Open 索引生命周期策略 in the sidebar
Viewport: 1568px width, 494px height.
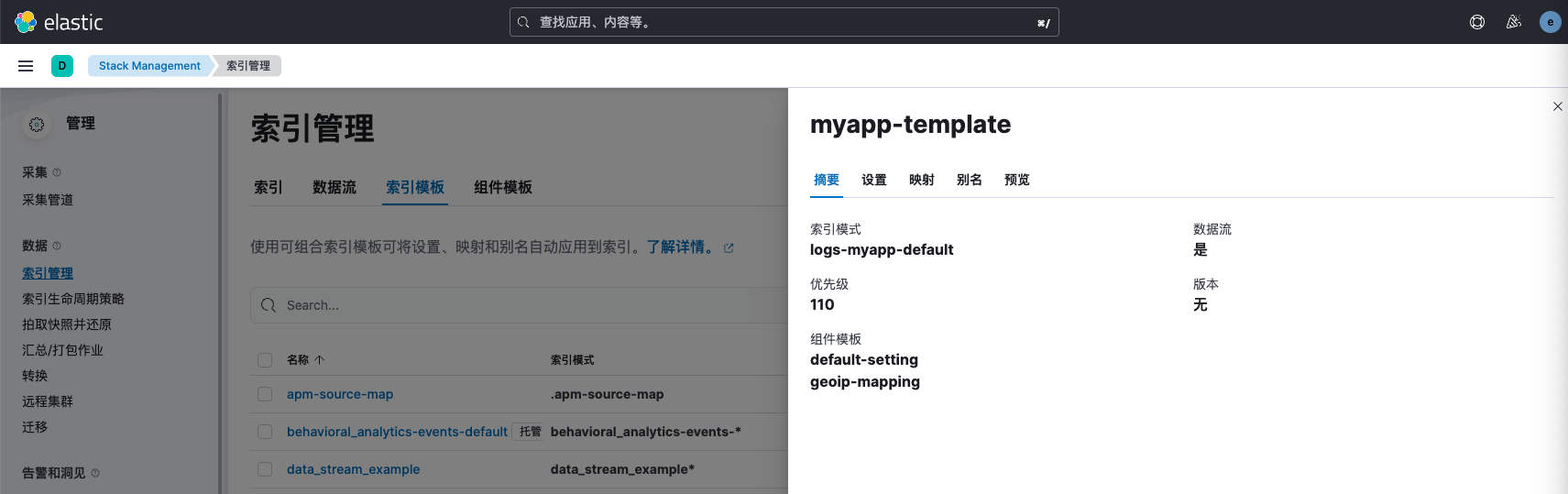73,299
